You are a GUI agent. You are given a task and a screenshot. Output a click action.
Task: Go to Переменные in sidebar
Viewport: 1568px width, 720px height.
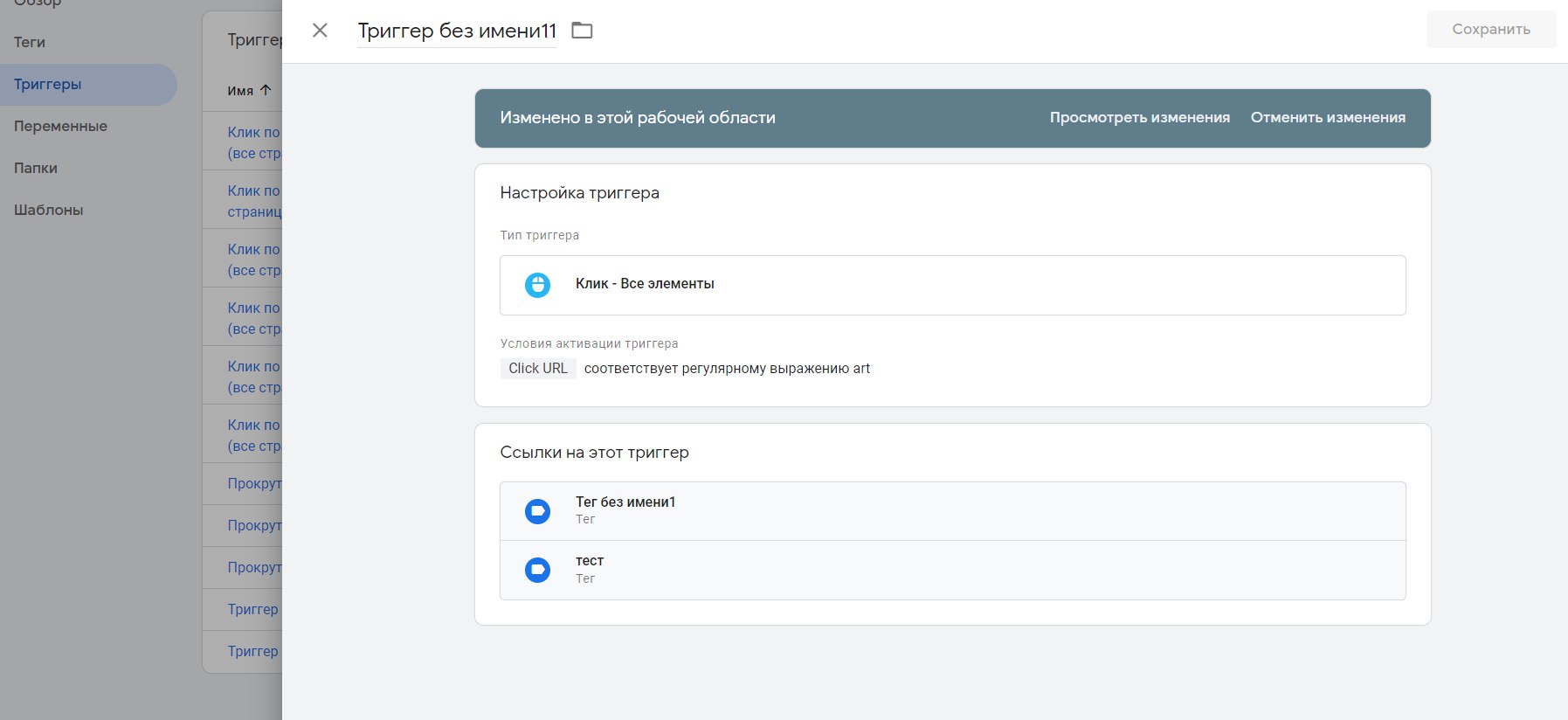click(x=60, y=127)
